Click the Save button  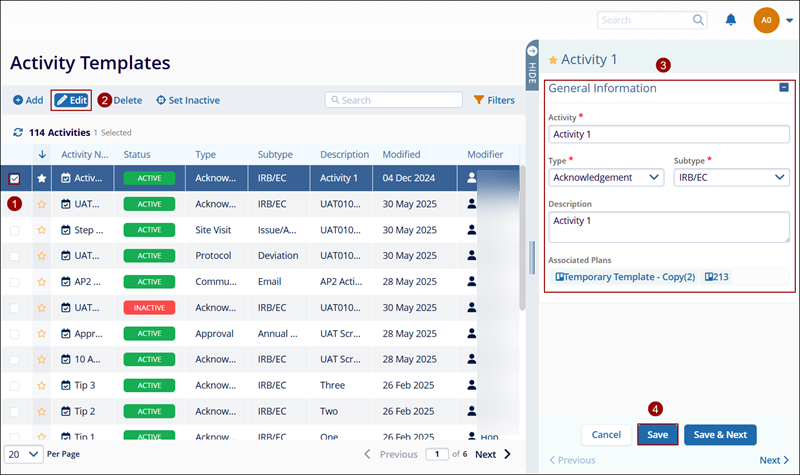coord(657,435)
